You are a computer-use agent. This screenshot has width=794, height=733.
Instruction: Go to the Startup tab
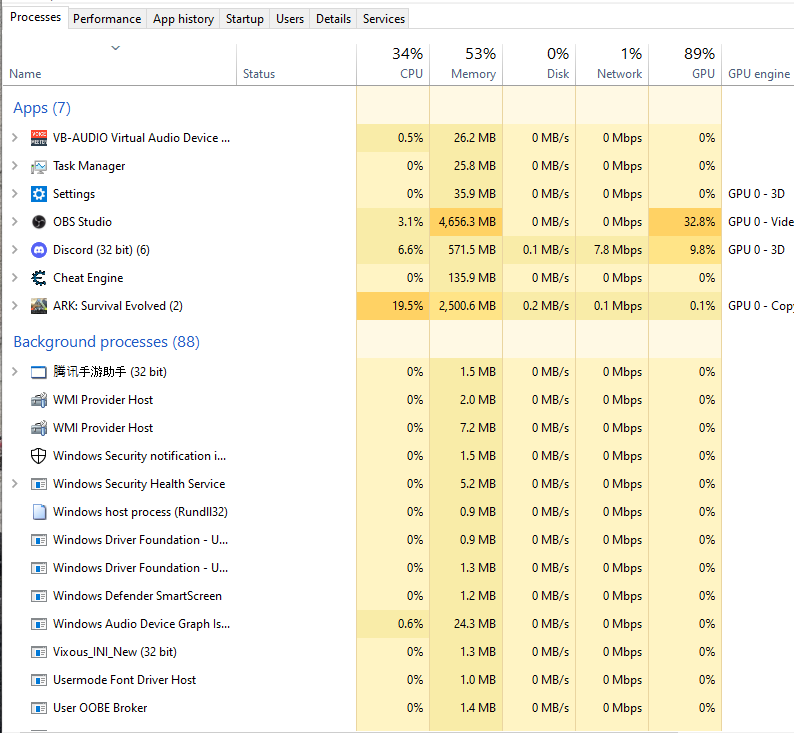pyautogui.click(x=245, y=19)
